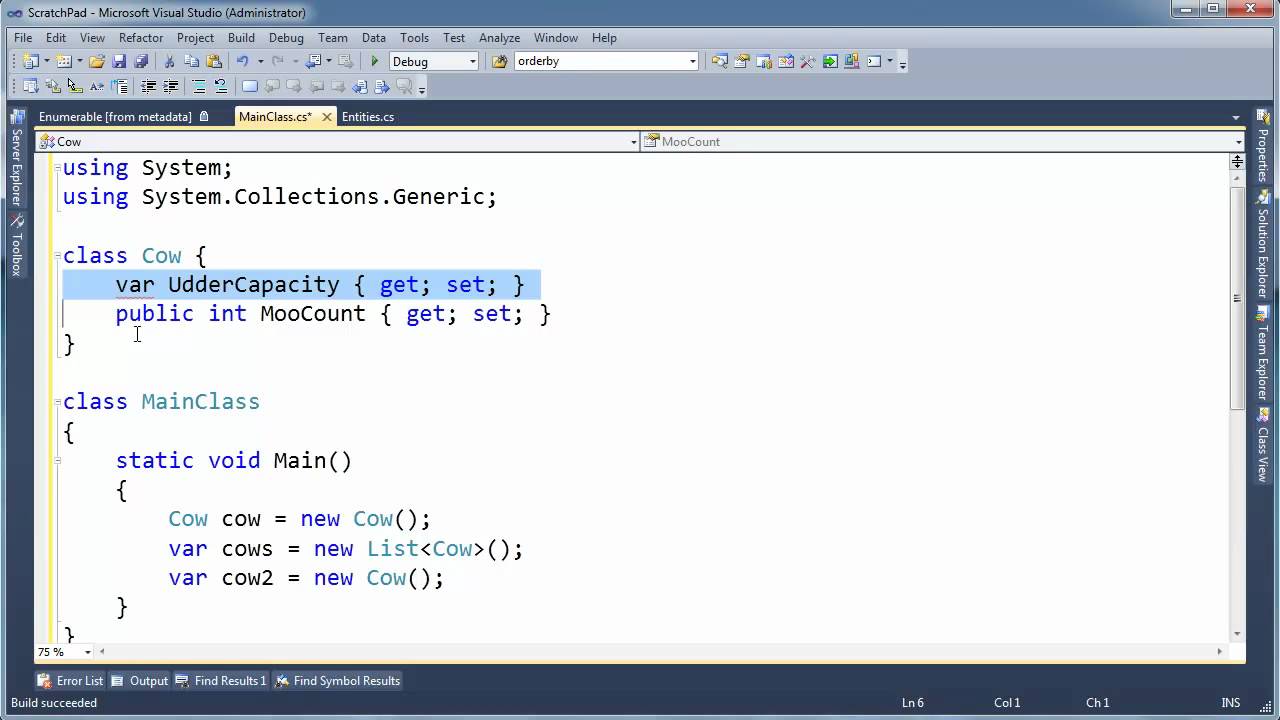Expand the Cow type navigation dropdown
1280x720 pixels.
634,142
